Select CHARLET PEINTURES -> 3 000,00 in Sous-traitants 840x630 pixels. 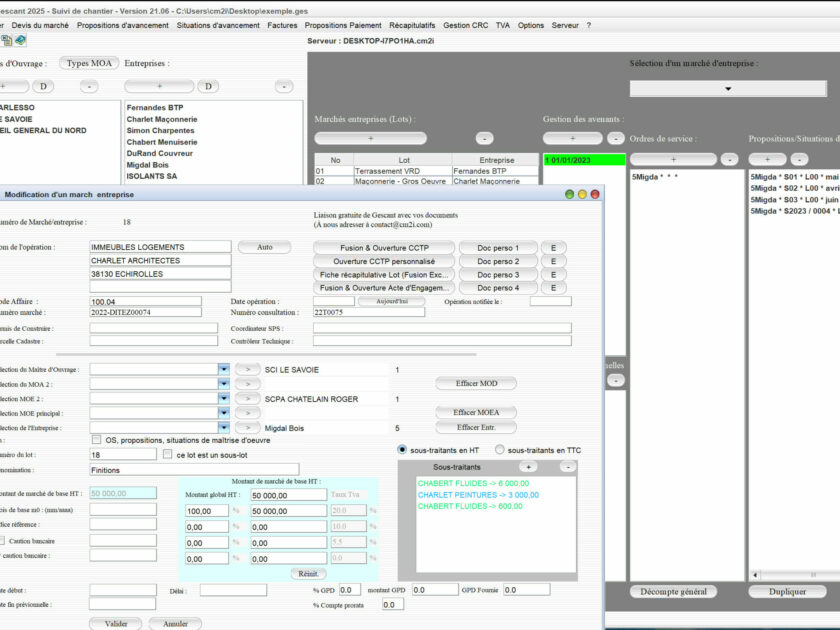click(478, 495)
